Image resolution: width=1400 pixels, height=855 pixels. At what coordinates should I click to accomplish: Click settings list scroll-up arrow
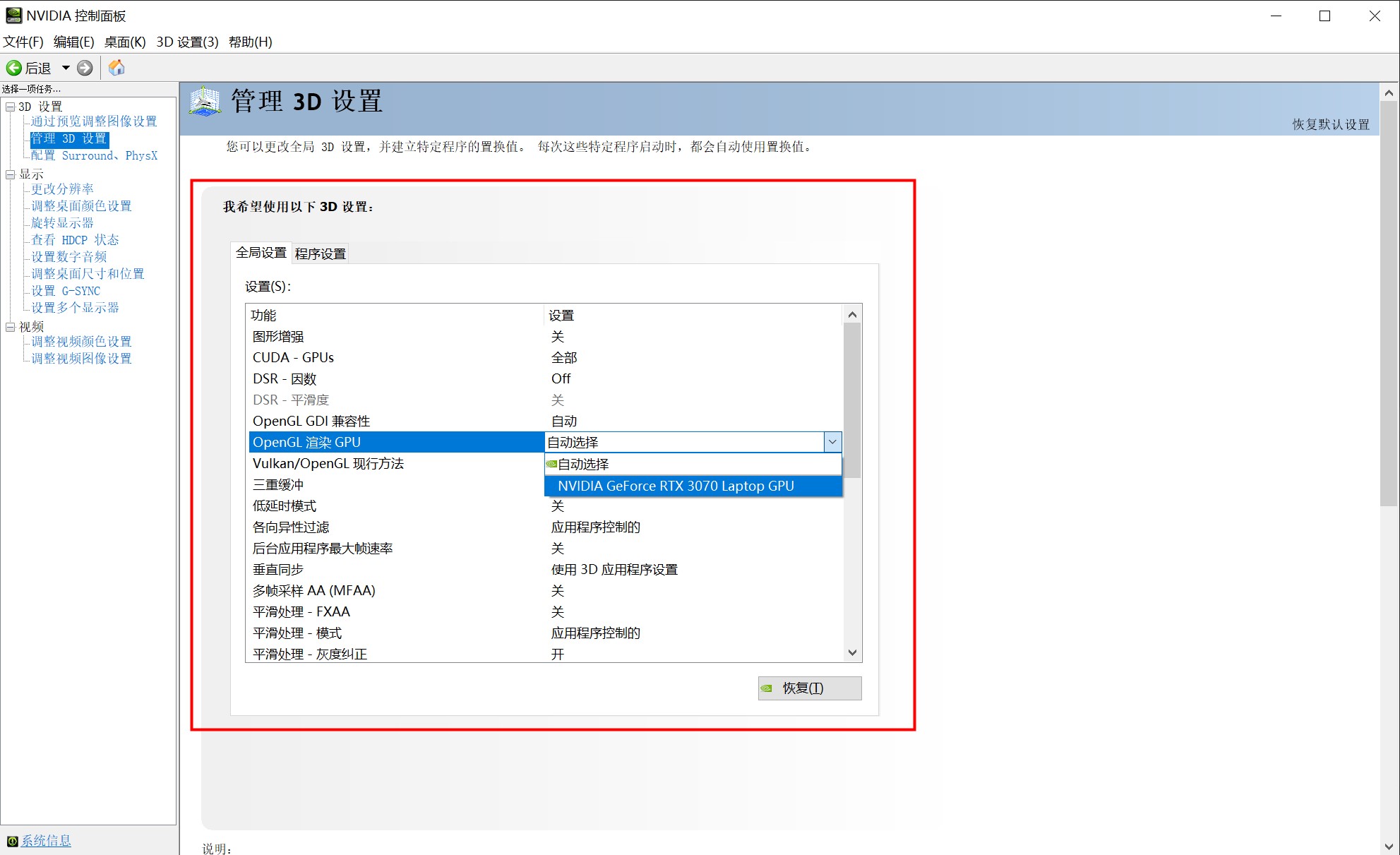point(852,314)
